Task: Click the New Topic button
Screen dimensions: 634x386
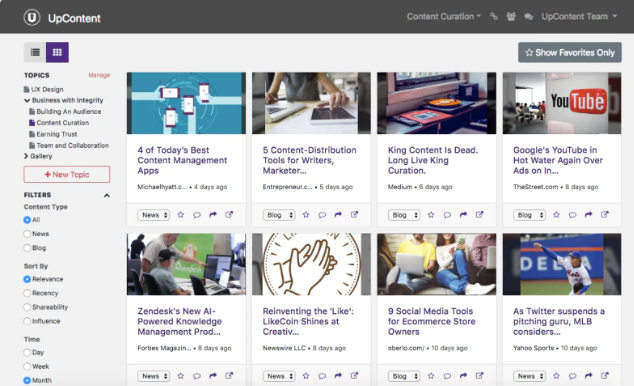Action: click(67, 175)
